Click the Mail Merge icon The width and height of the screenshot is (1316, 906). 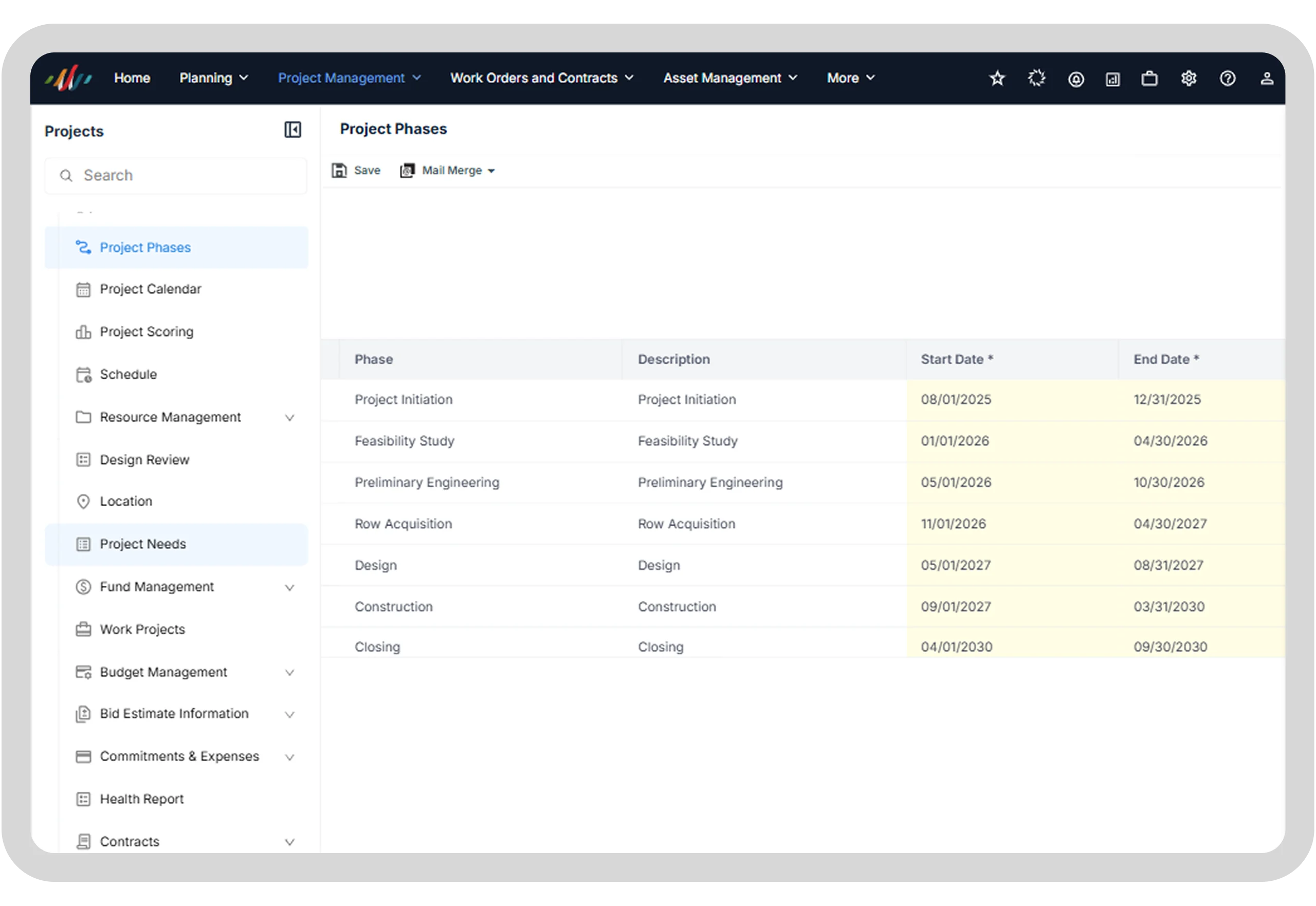click(x=407, y=170)
